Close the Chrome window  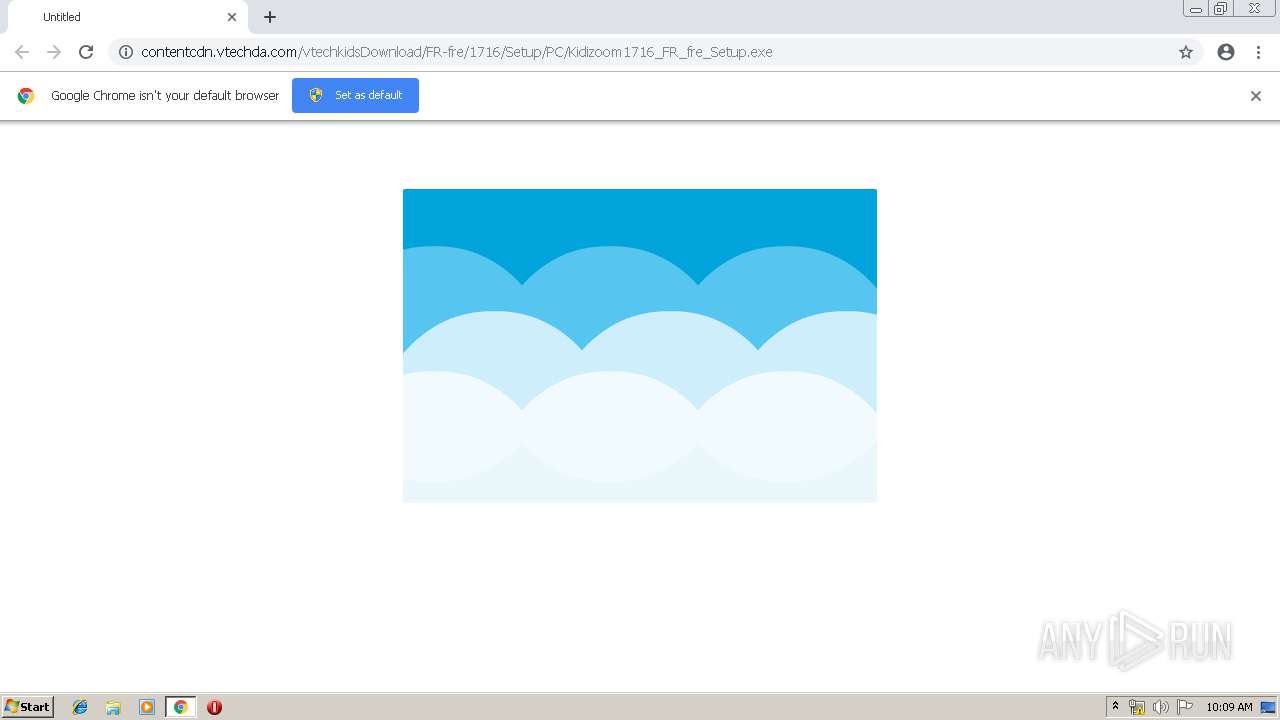[x=1254, y=8]
